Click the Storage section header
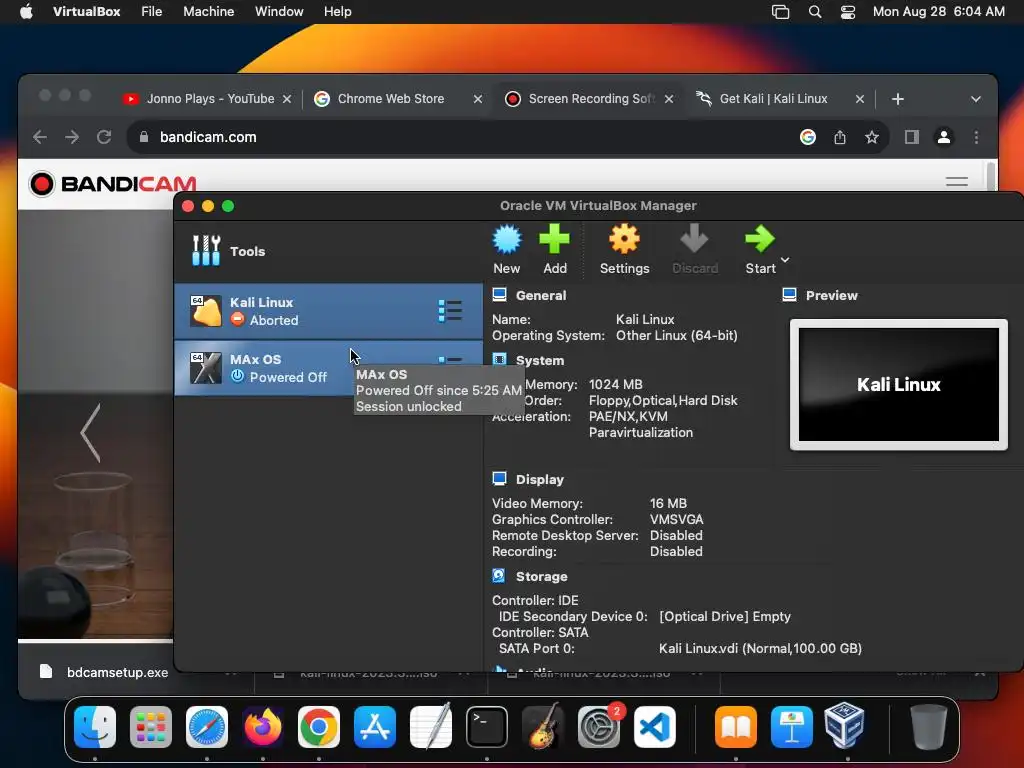 (541, 577)
